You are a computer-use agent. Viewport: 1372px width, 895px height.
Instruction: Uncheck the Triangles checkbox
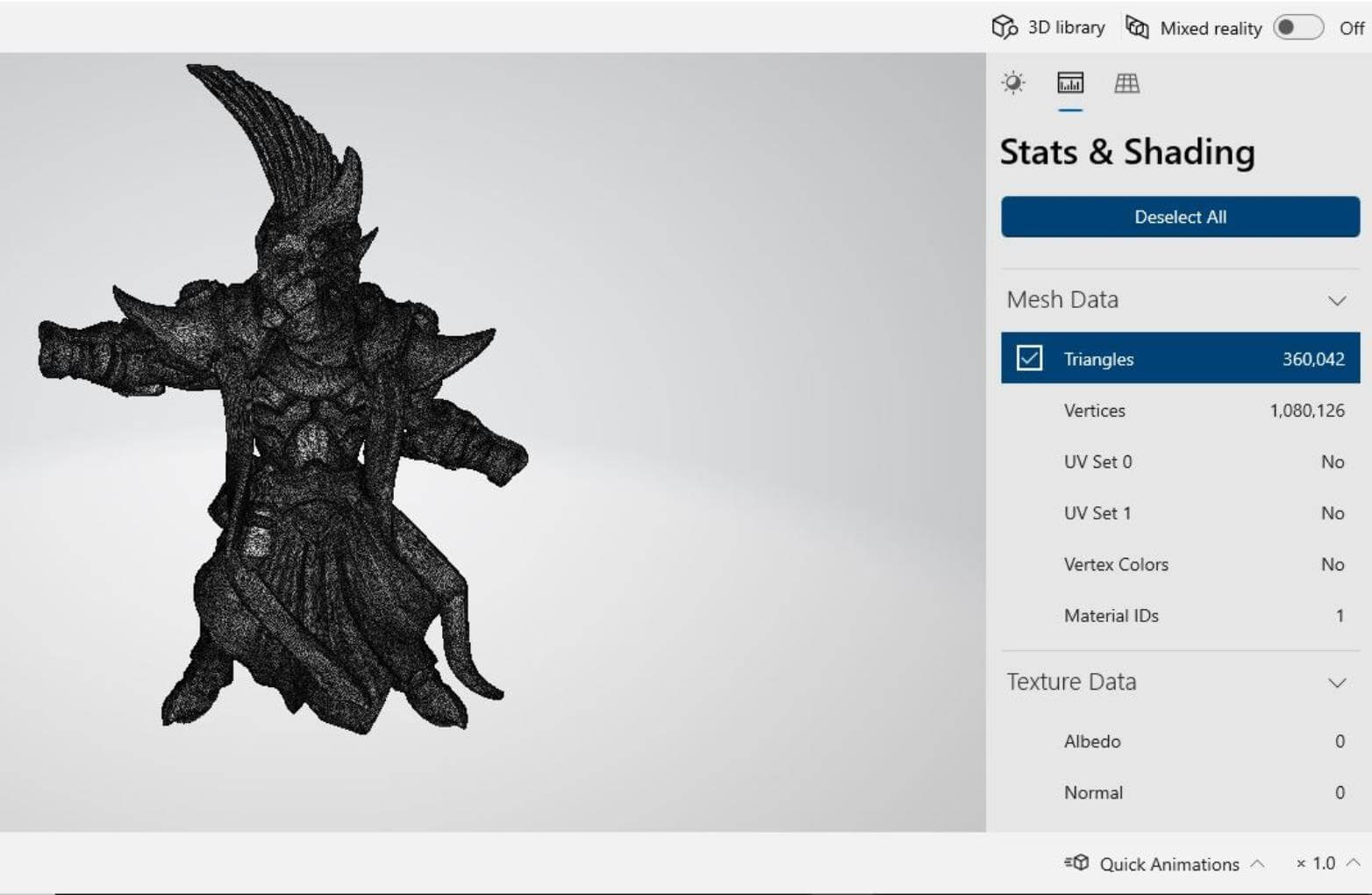point(1029,358)
